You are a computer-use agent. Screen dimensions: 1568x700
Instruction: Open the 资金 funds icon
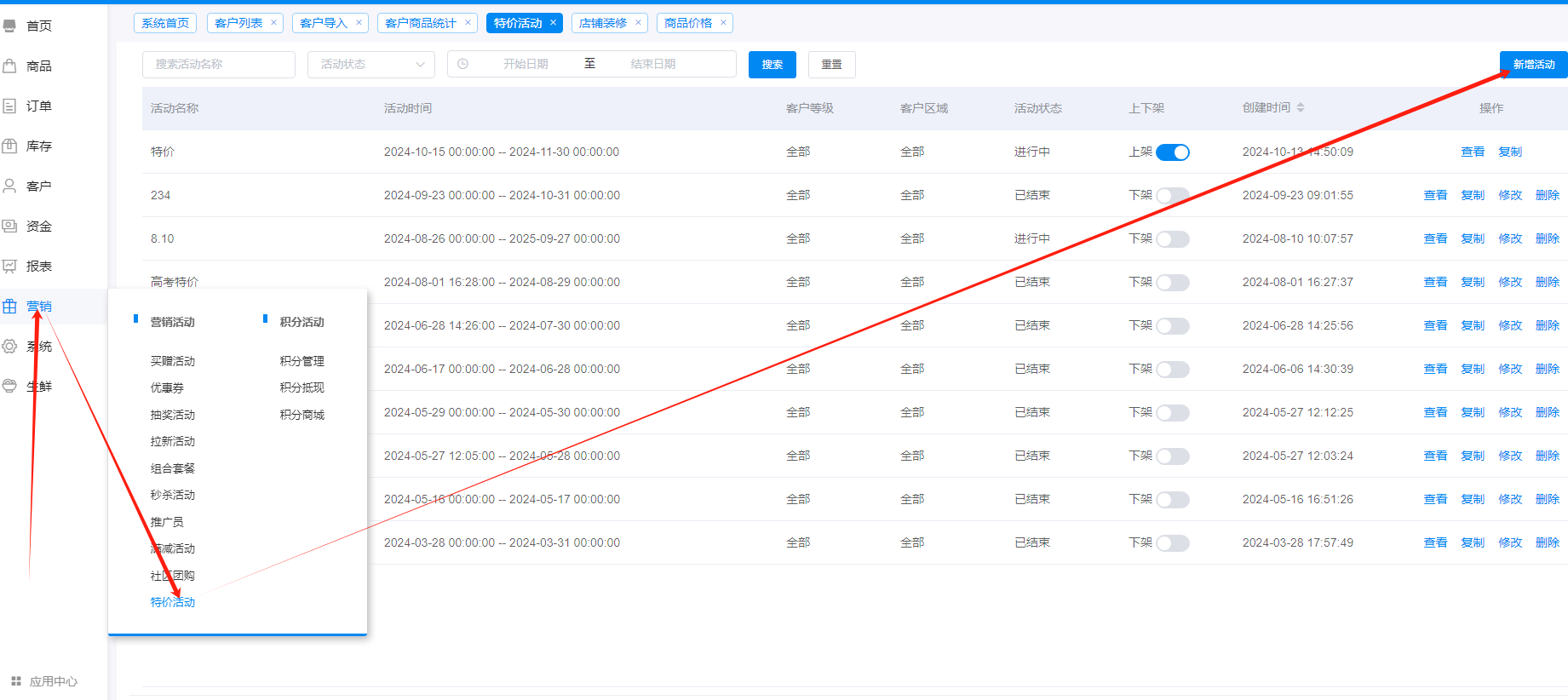pos(10,226)
